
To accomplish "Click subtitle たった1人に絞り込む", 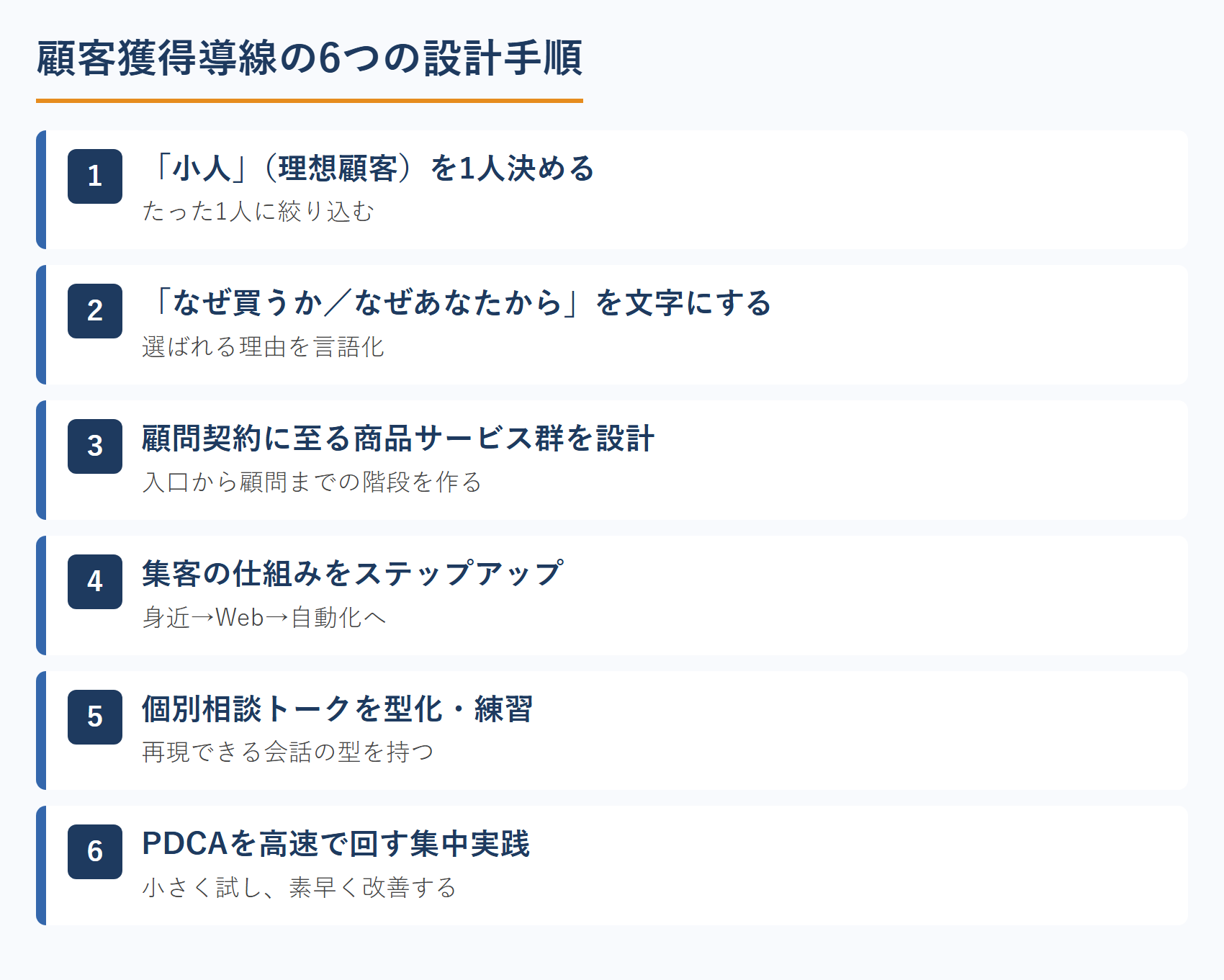I will coord(258,212).
